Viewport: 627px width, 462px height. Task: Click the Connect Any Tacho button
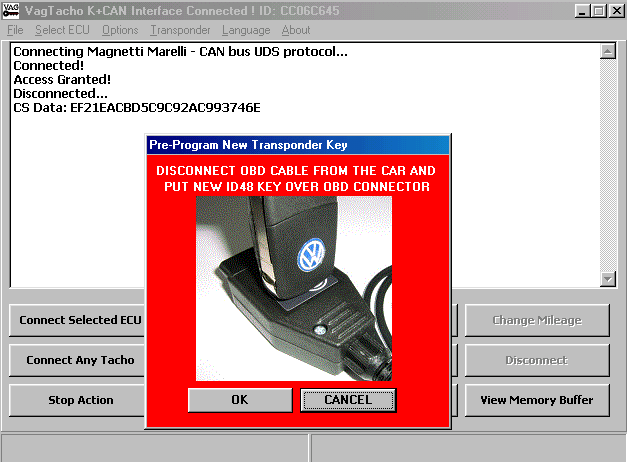(x=78, y=360)
